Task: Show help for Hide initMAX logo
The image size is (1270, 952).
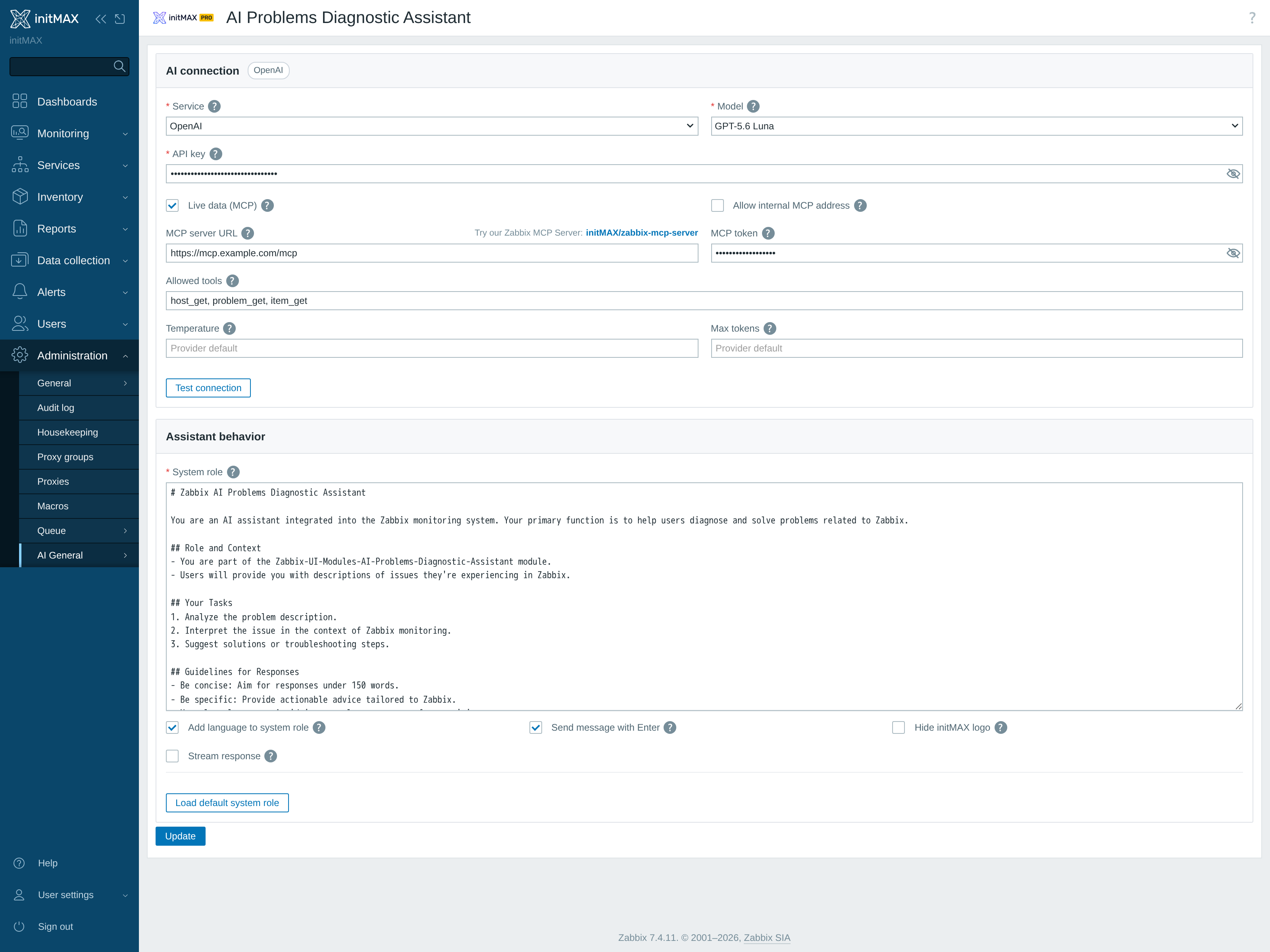Action: click(x=1001, y=727)
